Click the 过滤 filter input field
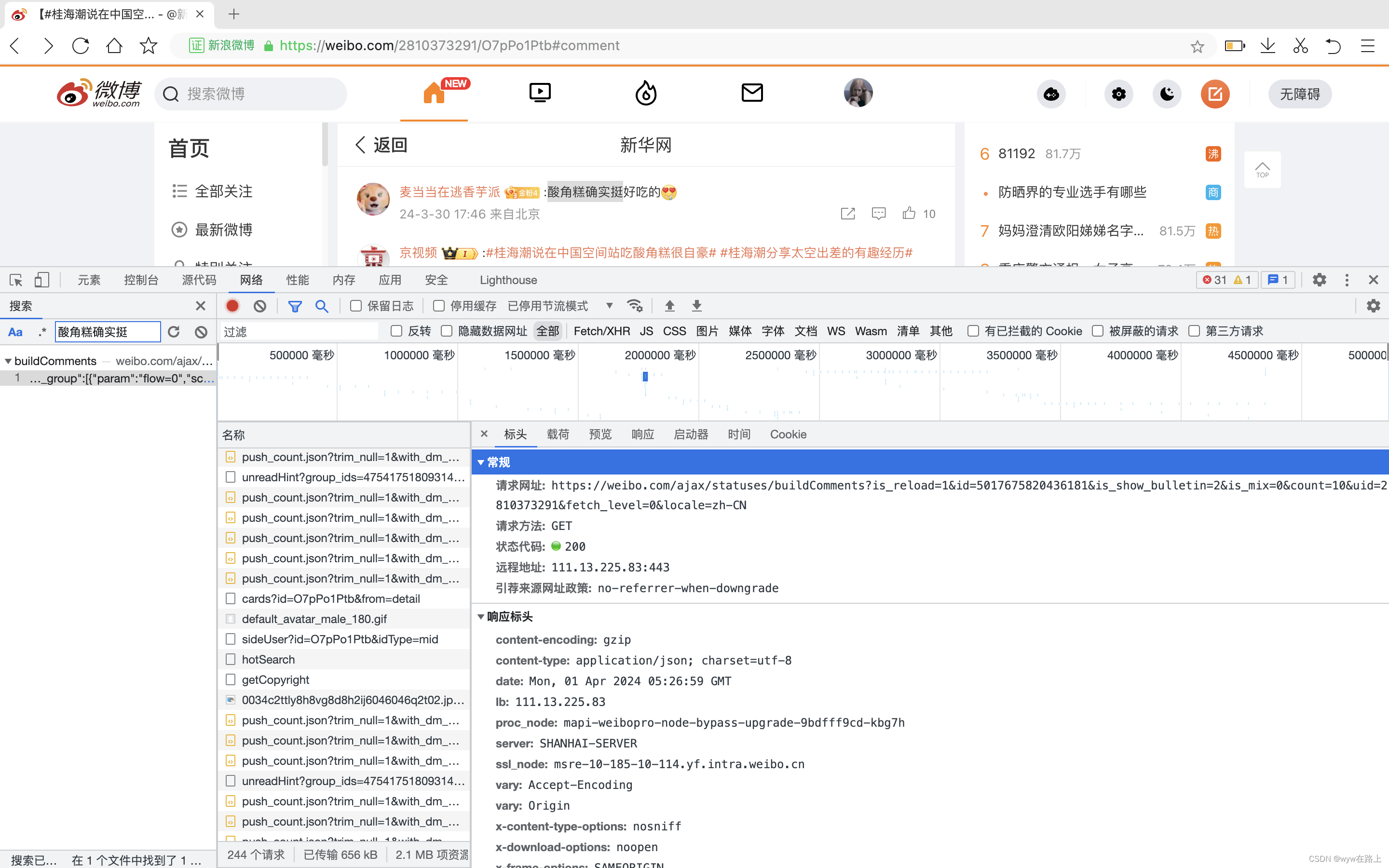 pos(299,332)
